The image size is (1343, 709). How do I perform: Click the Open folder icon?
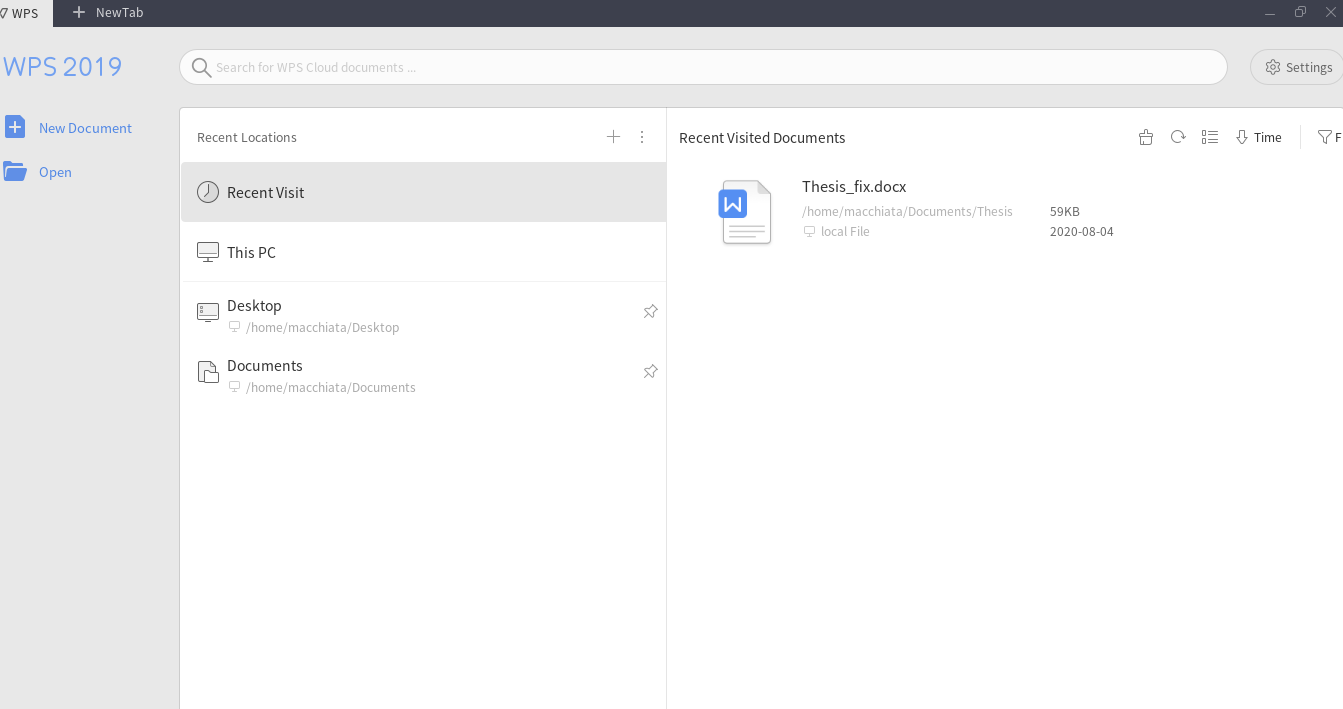pyautogui.click(x=15, y=171)
